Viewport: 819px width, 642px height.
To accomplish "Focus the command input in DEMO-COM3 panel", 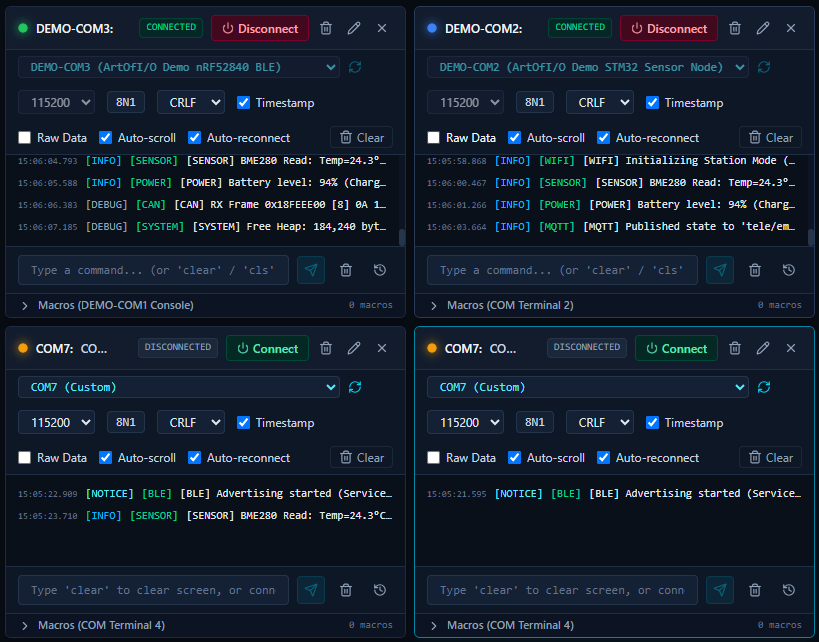I will click(x=153, y=270).
